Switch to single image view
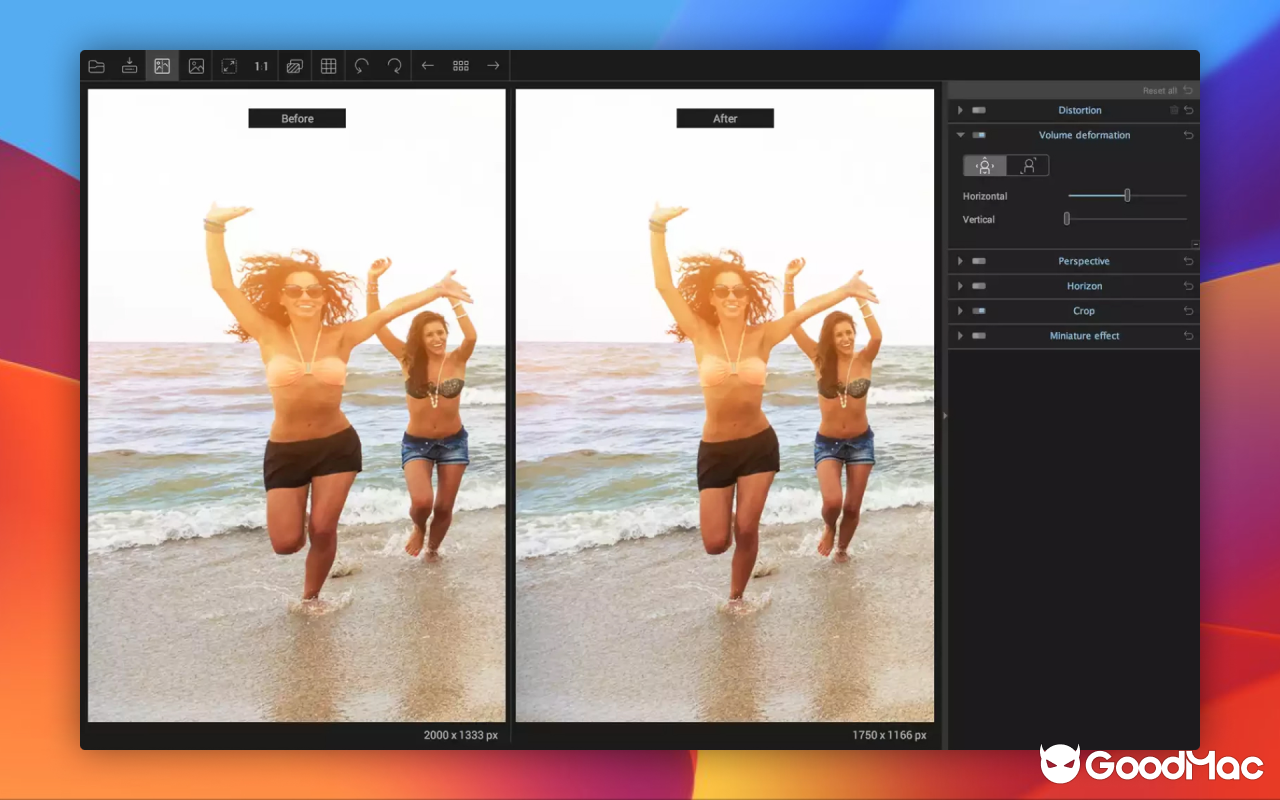Viewport: 1280px width, 800px height. tap(196, 66)
